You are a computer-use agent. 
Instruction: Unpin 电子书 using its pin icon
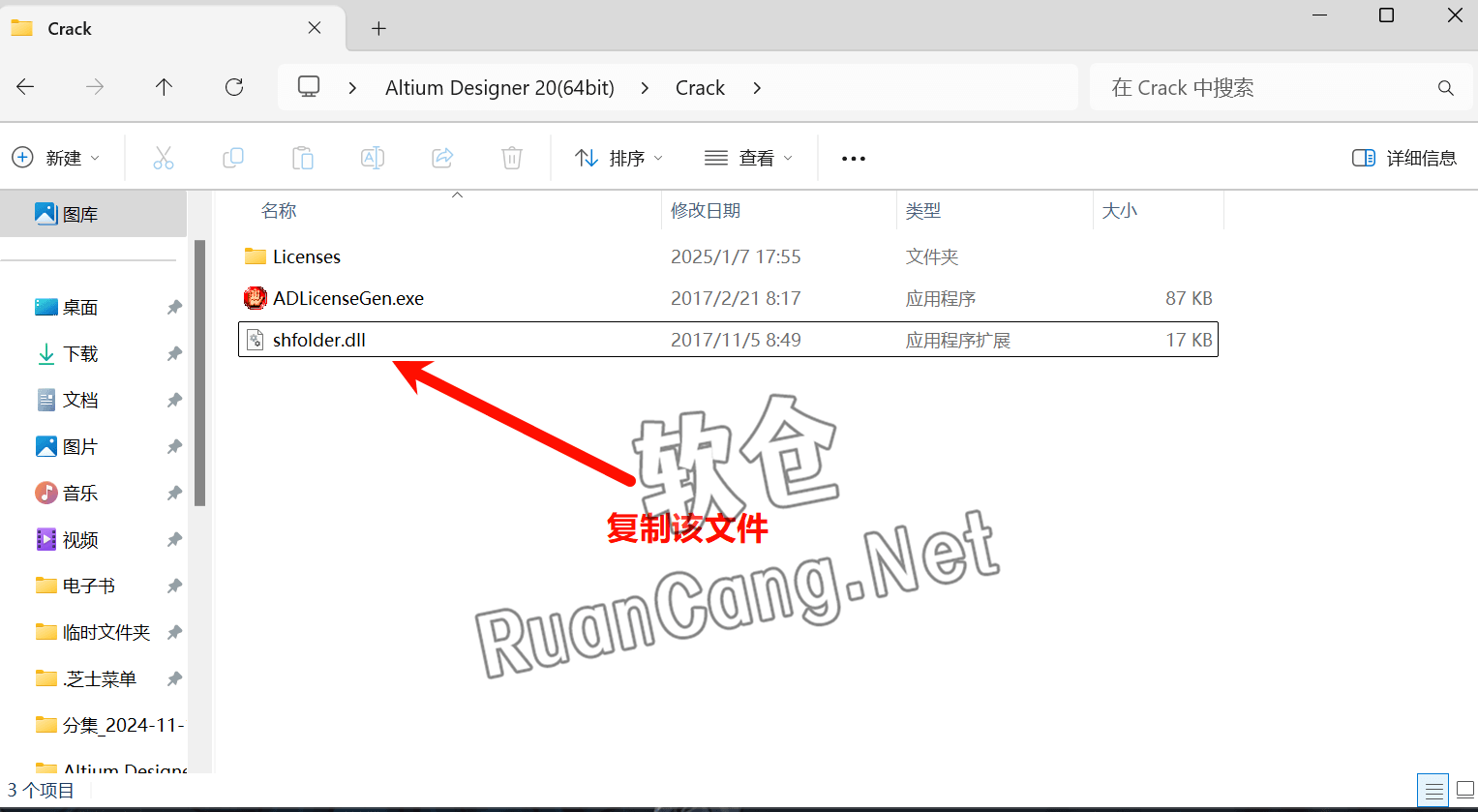174,586
